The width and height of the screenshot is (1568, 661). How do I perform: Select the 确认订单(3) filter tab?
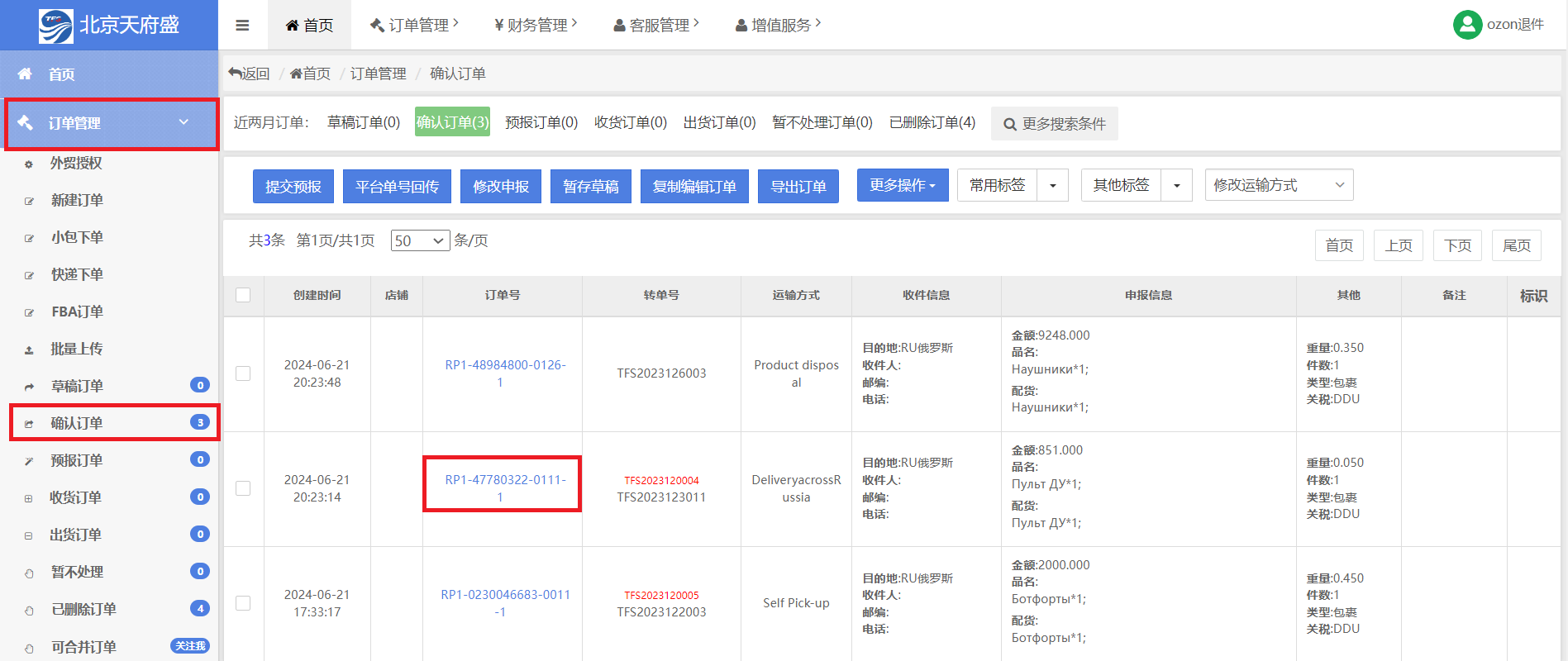click(452, 122)
